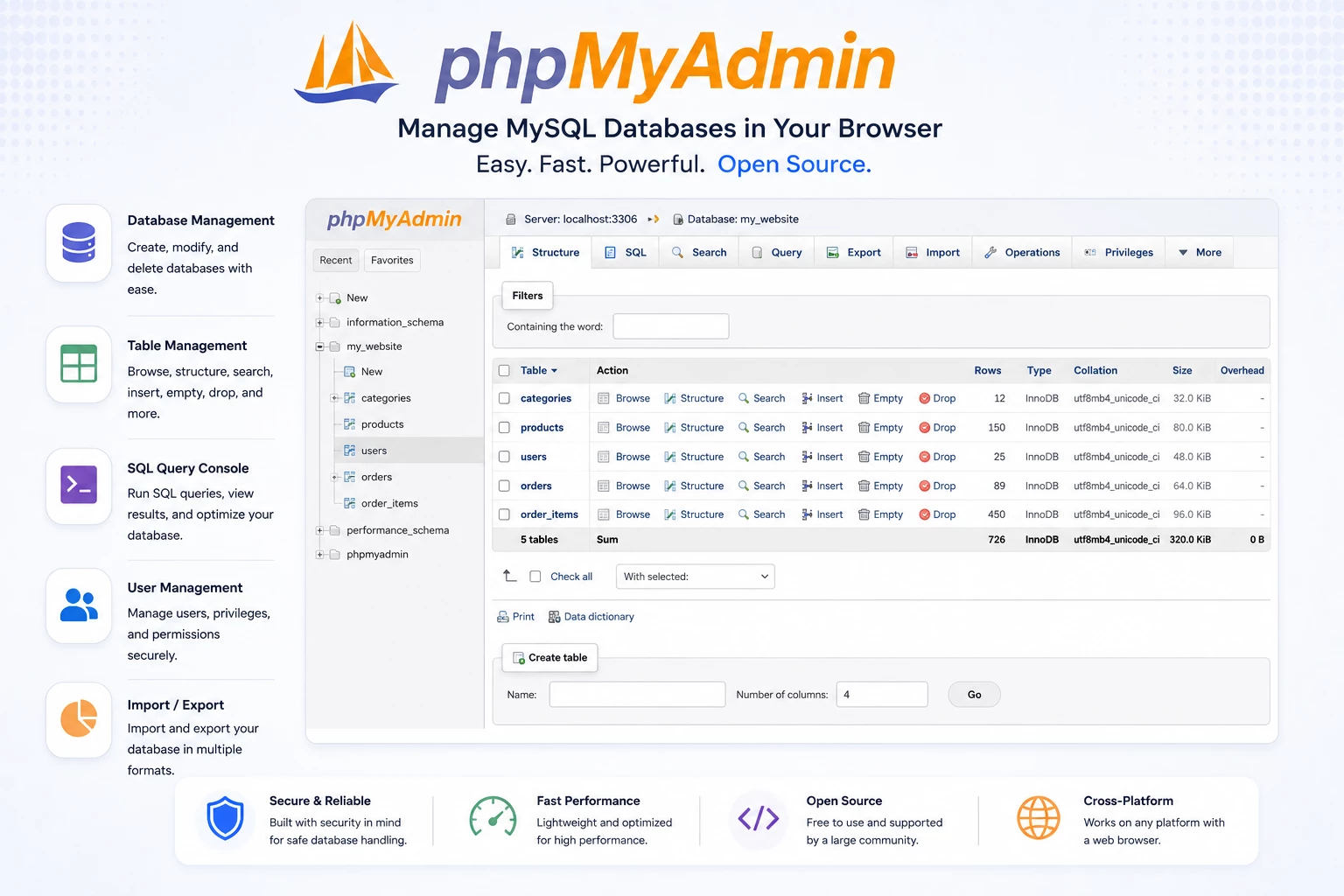The width and height of the screenshot is (1344, 896).
Task: Click the Structure icon for order_items row
Action: (670, 514)
